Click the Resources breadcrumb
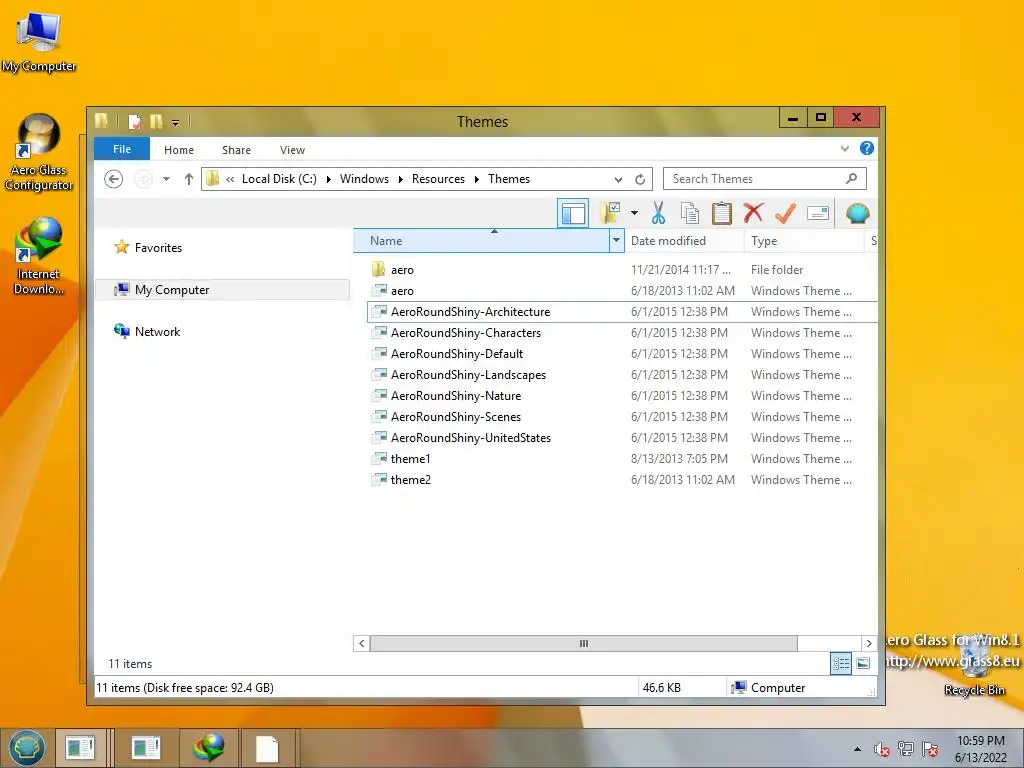 click(x=438, y=179)
